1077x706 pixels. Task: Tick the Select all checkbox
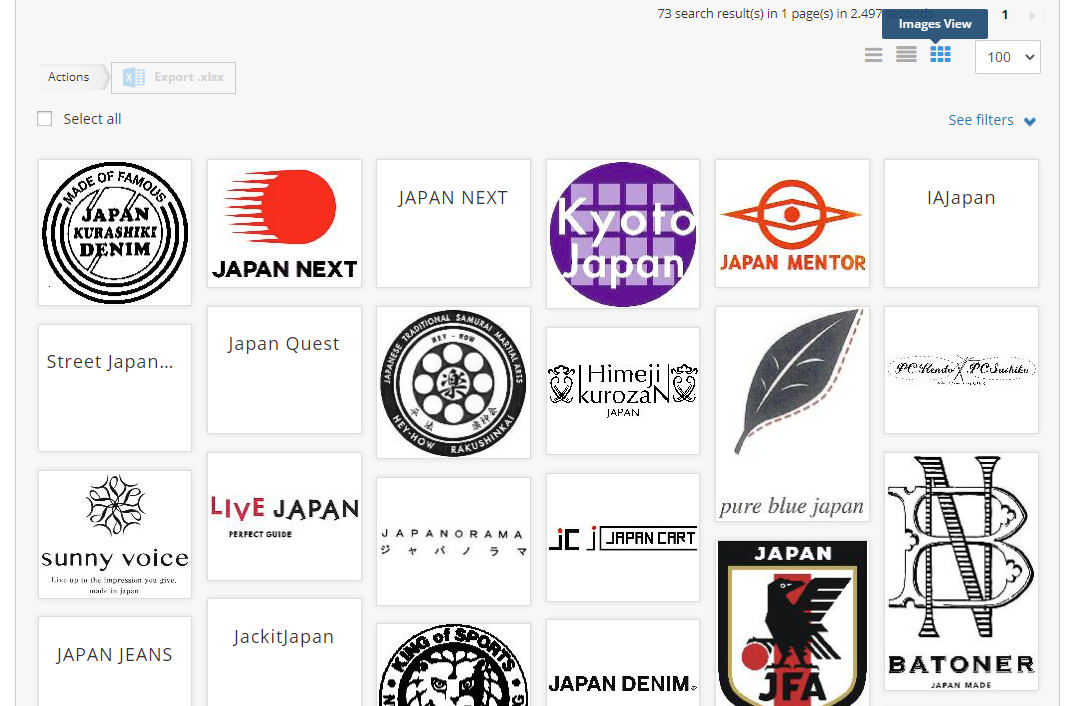[x=45, y=119]
